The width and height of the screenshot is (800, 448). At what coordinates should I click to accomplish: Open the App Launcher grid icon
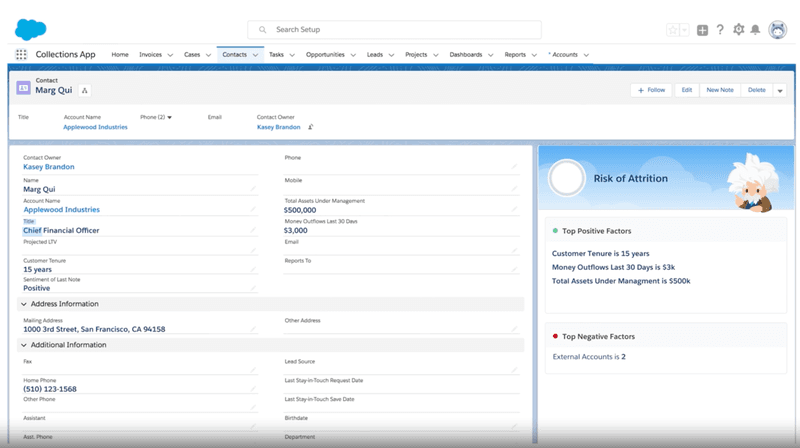(x=21, y=55)
